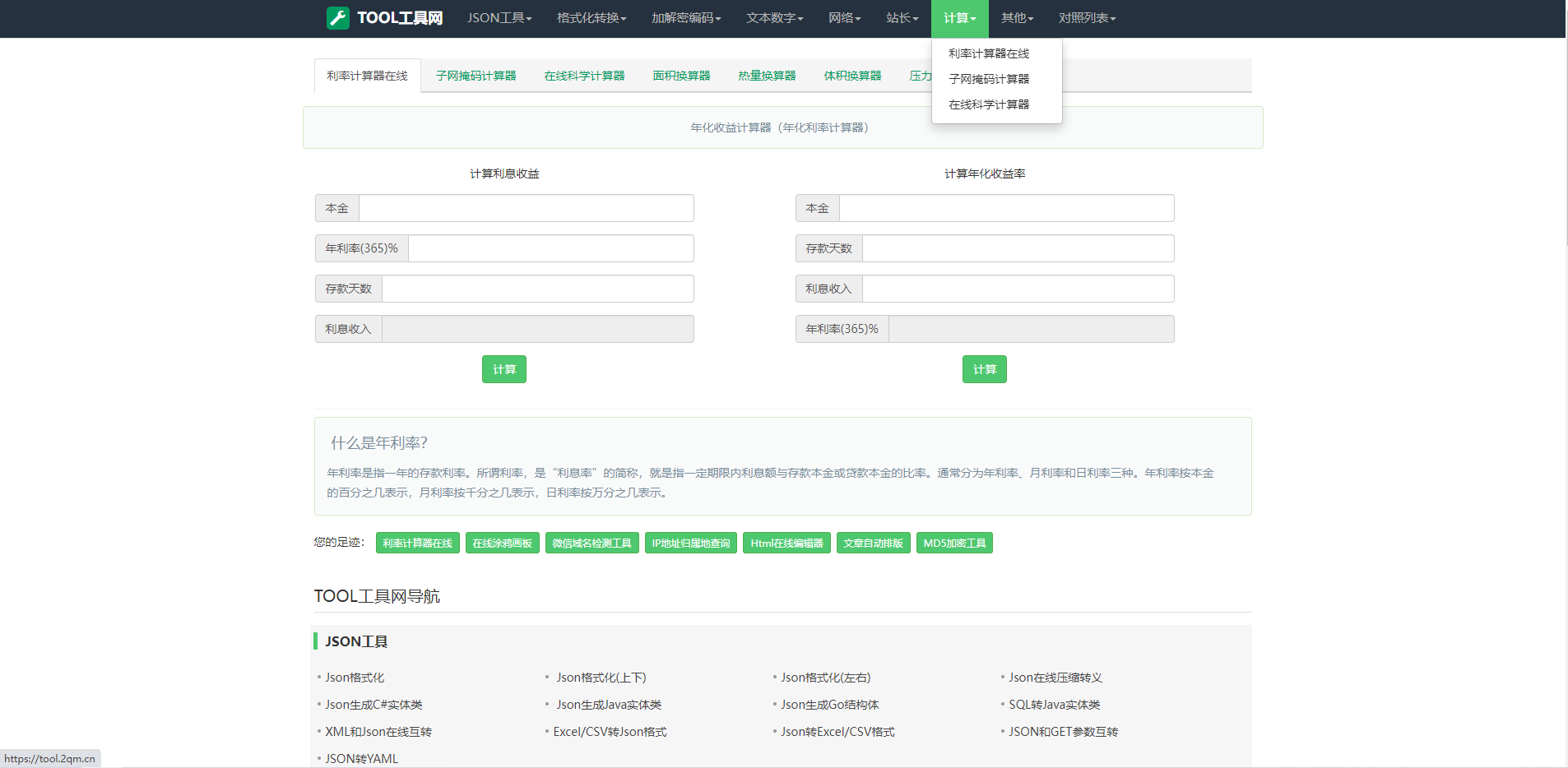Select 子网掩码计算器 from the open menu

(x=988, y=78)
